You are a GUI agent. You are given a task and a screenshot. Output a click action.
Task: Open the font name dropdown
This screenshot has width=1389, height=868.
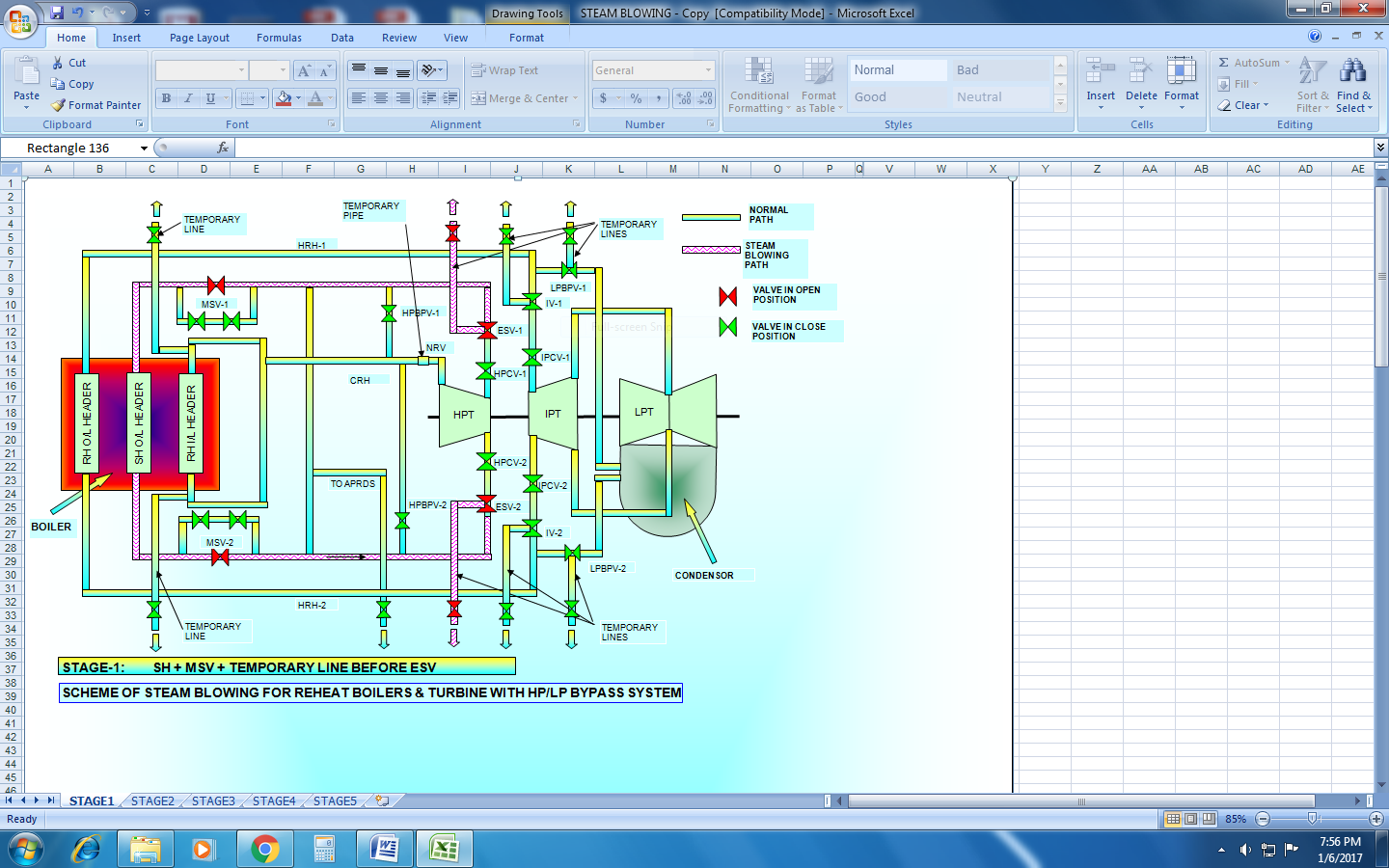(x=241, y=70)
